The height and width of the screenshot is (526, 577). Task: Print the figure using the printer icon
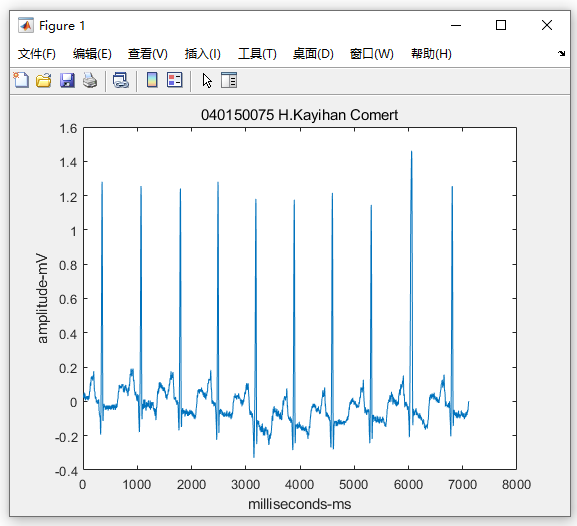90,80
